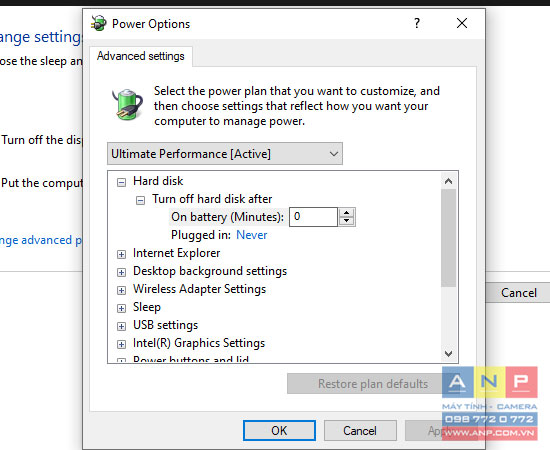This screenshot has height=450, width=550.
Task: Expand the Internet Explorer settings node
Action: [x=121, y=254]
